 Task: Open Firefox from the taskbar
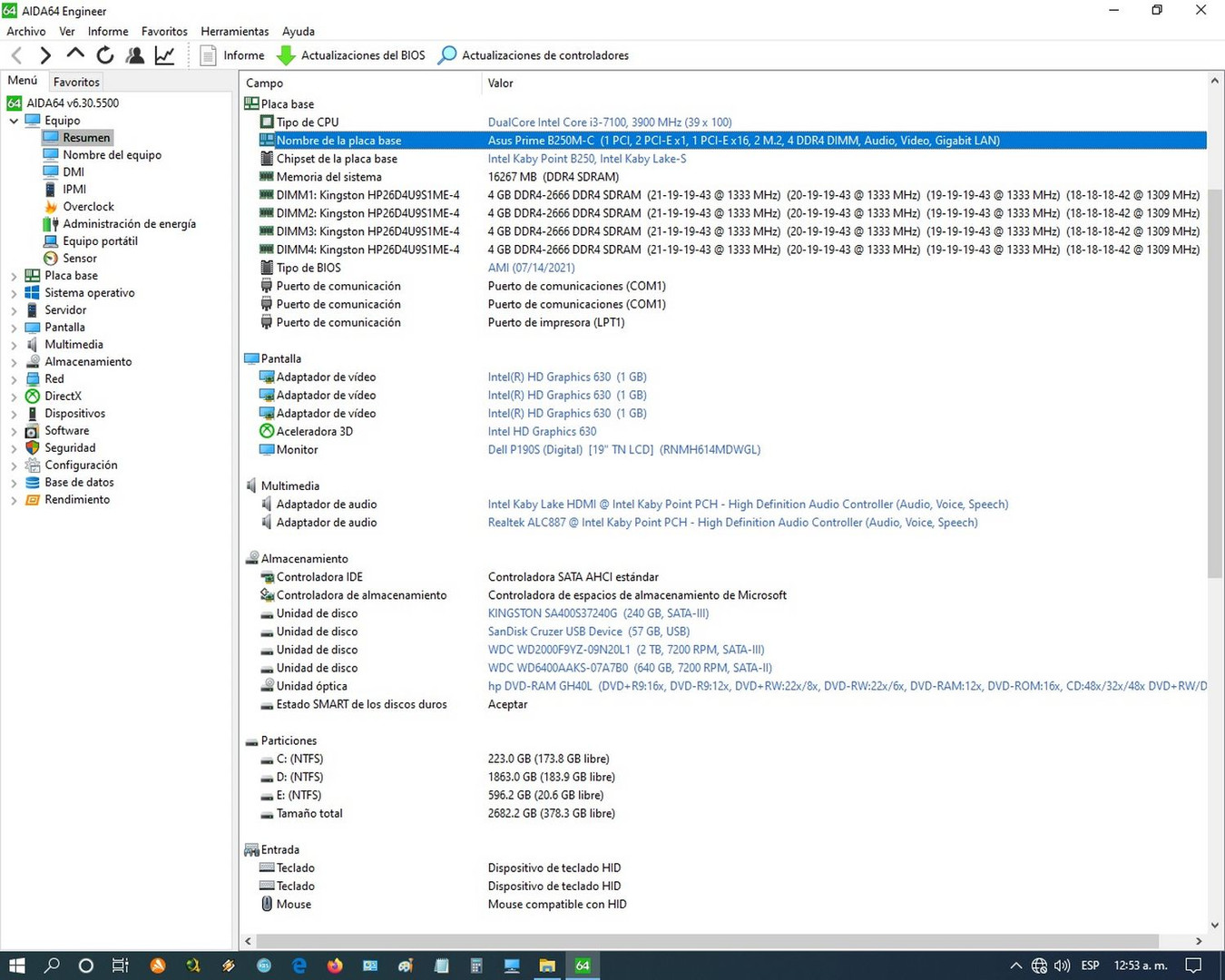point(335,965)
